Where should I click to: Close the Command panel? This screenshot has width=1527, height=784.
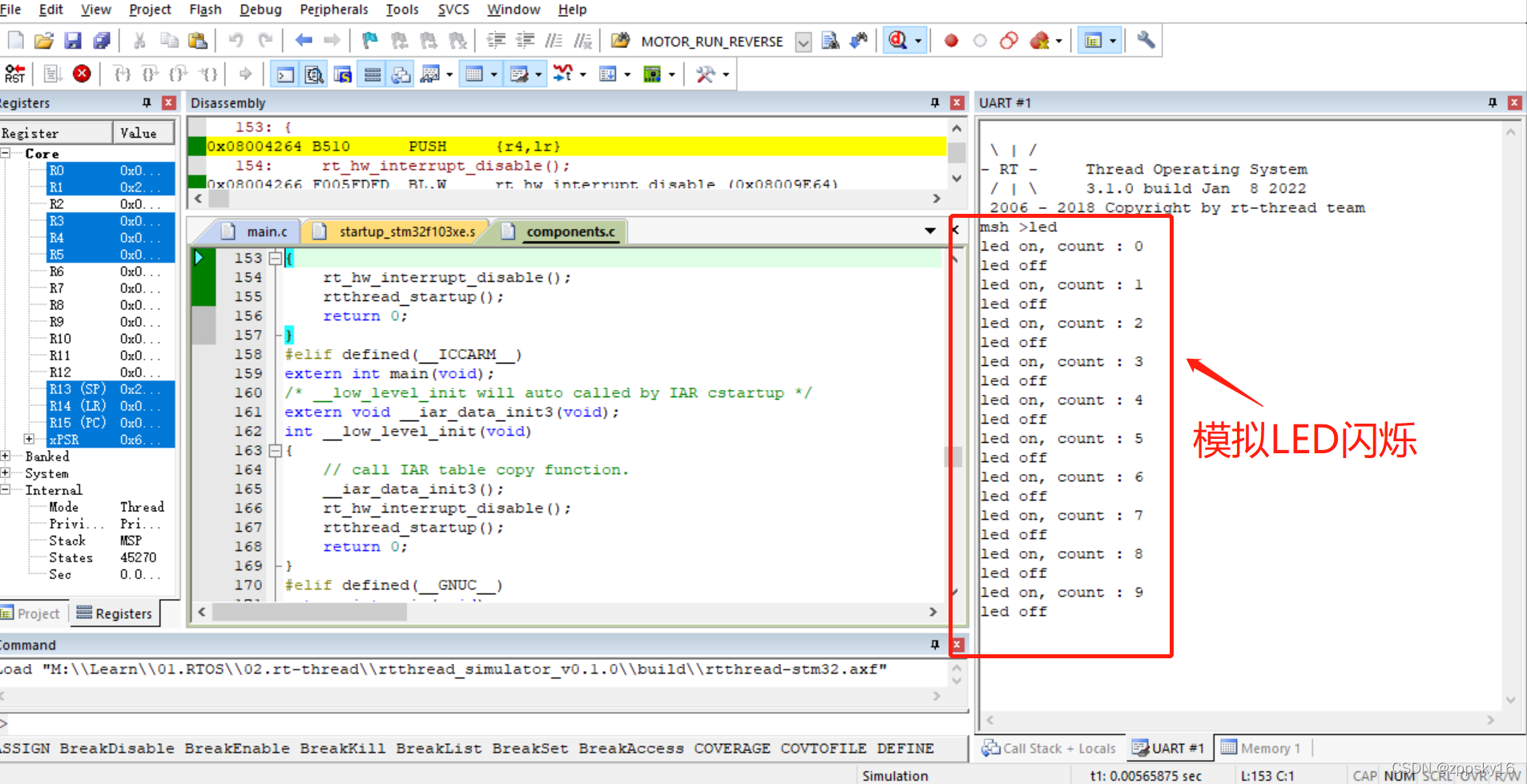(x=957, y=645)
